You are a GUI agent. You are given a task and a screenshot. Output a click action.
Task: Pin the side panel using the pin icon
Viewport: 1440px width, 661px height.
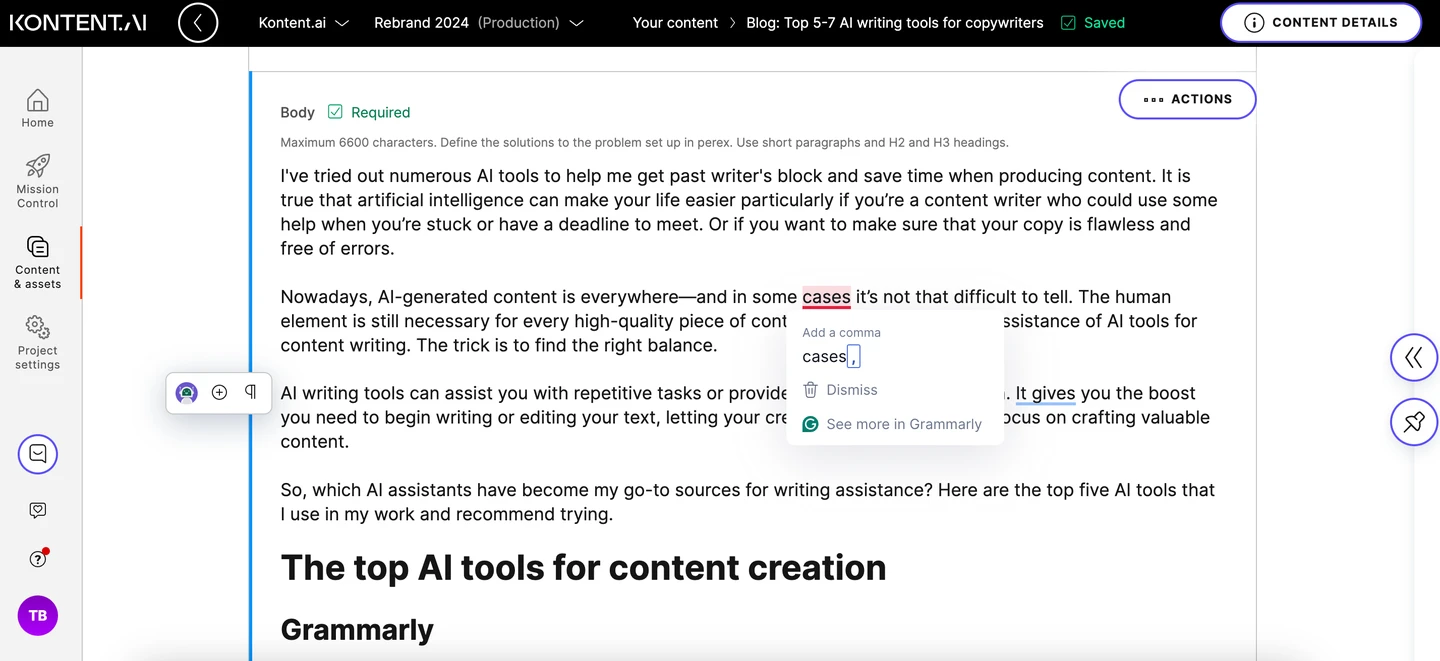pos(1413,422)
